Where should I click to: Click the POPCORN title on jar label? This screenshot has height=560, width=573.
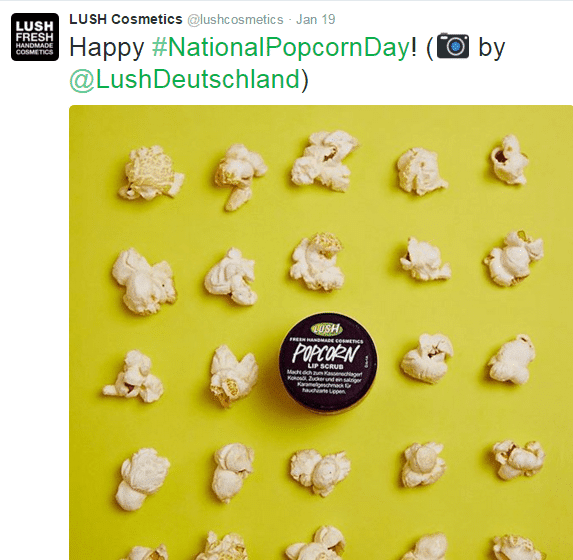coord(326,353)
